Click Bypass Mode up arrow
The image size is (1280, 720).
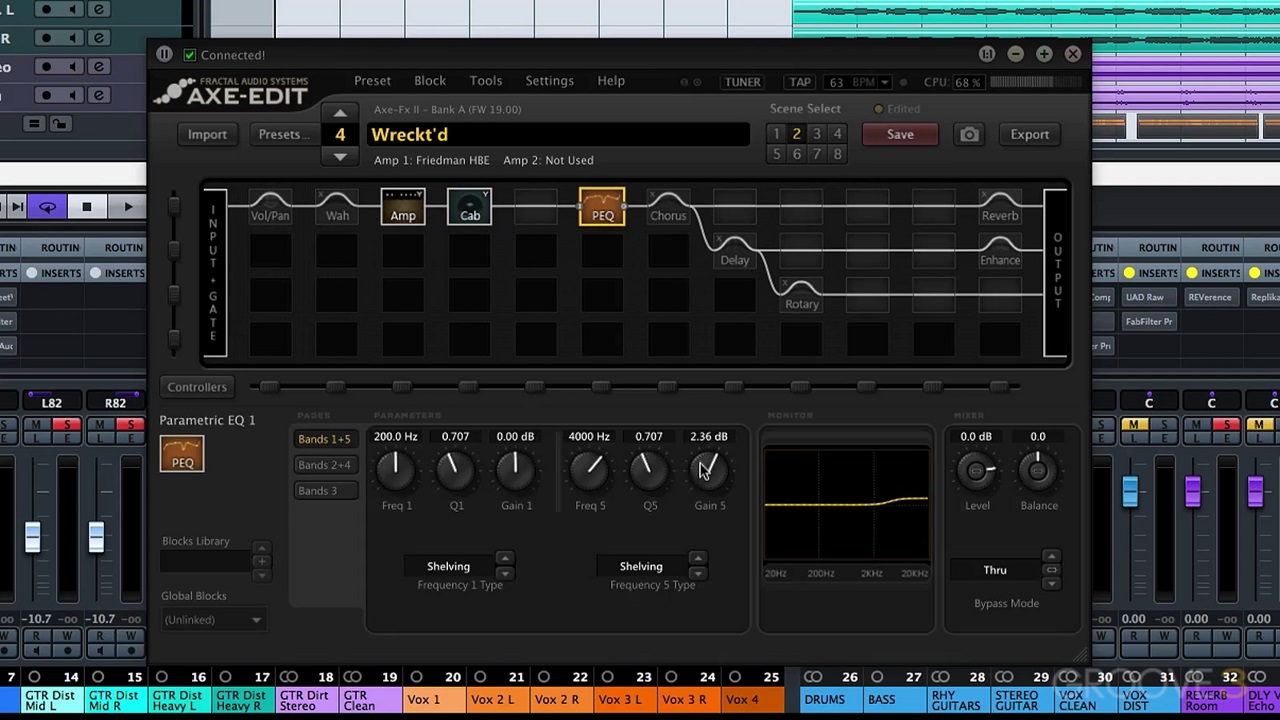click(1051, 556)
